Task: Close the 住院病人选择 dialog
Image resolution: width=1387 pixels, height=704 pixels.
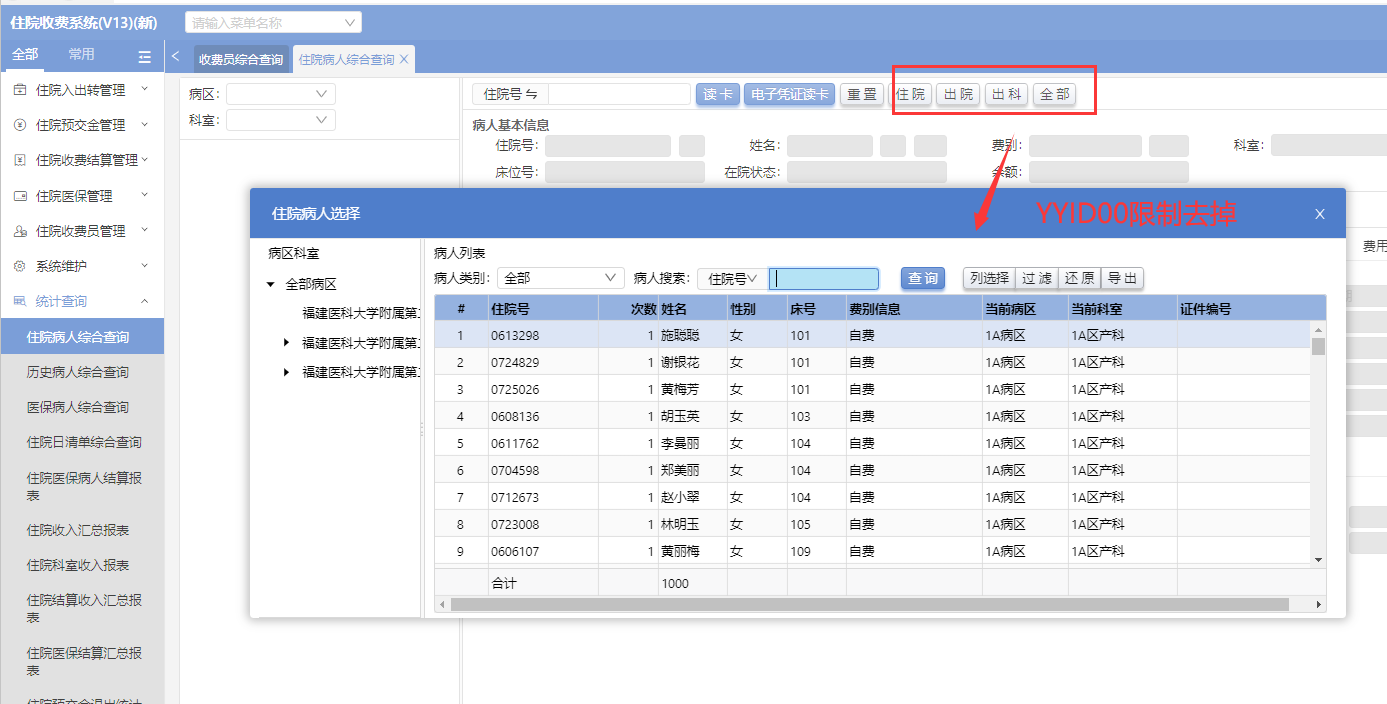Action: [x=1320, y=214]
